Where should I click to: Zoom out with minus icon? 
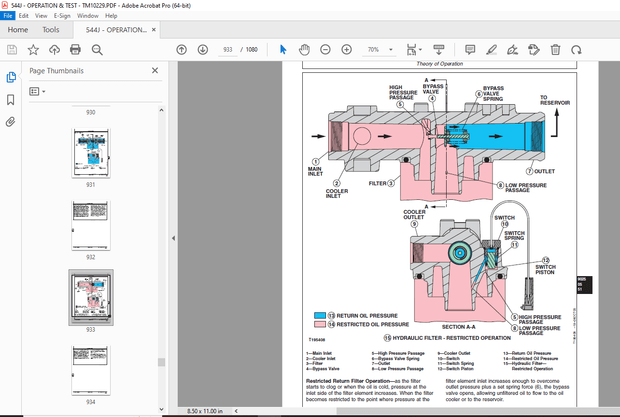325,49
